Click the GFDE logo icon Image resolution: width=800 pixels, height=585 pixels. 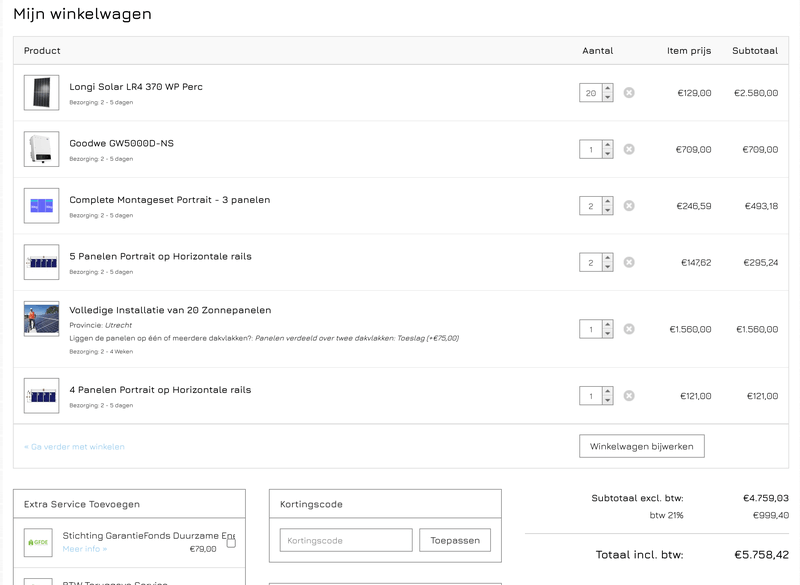coord(38,543)
